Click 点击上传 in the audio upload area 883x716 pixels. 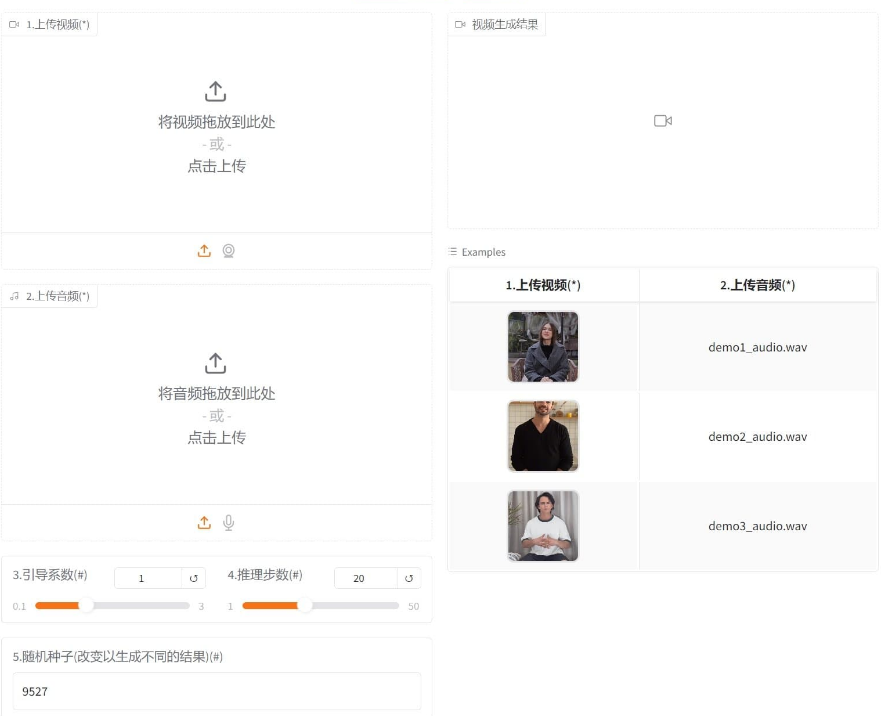tap(216, 438)
